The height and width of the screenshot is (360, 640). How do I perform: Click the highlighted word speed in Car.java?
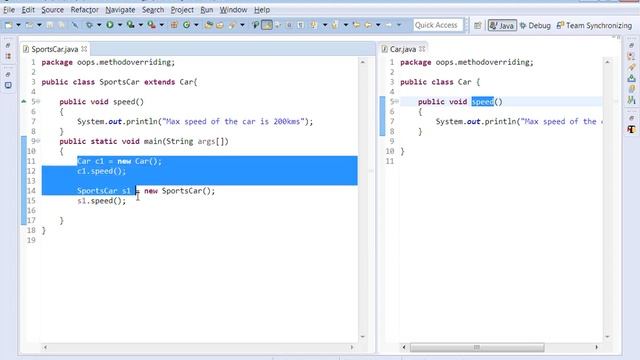482,102
